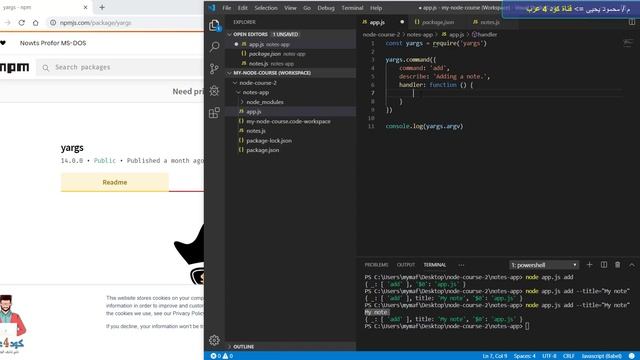Viewport: 640px width, 360px height.
Task: Split the terminal panel
Action: pyautogui.click(x=604, y=265)
